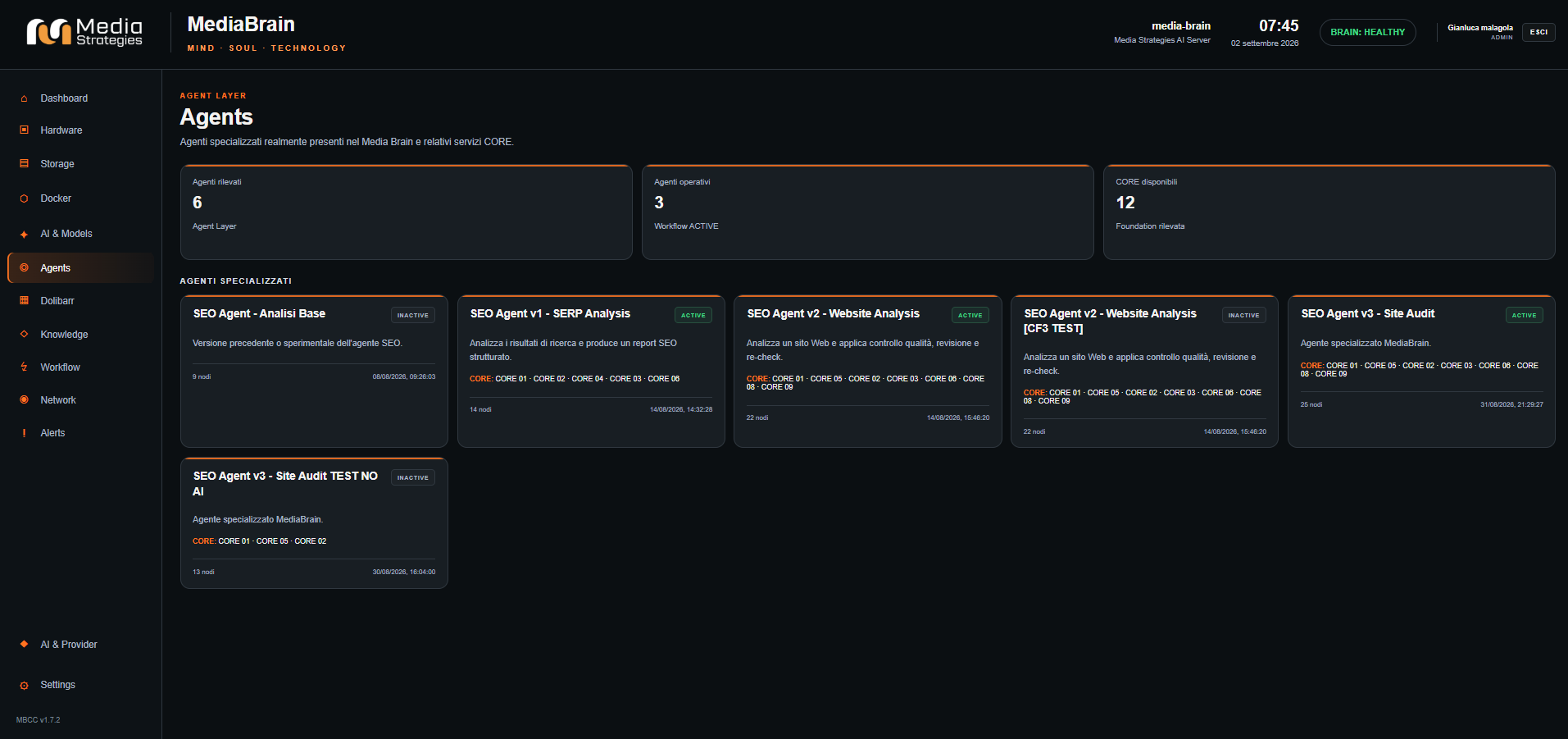Click the Media Strategies logo
This screenshot has height=739, width=1568.
click(x=84, y=32)
